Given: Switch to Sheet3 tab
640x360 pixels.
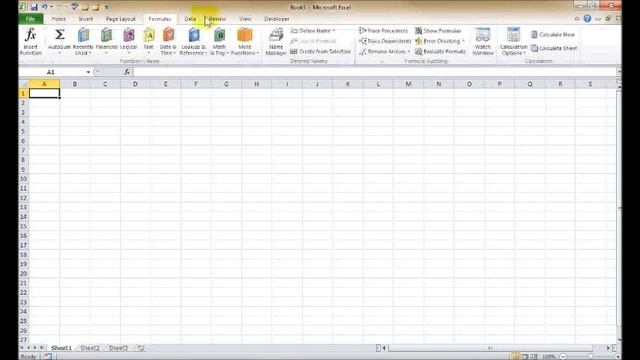Looking at the screenshot, I should click(x=118, y=348).
